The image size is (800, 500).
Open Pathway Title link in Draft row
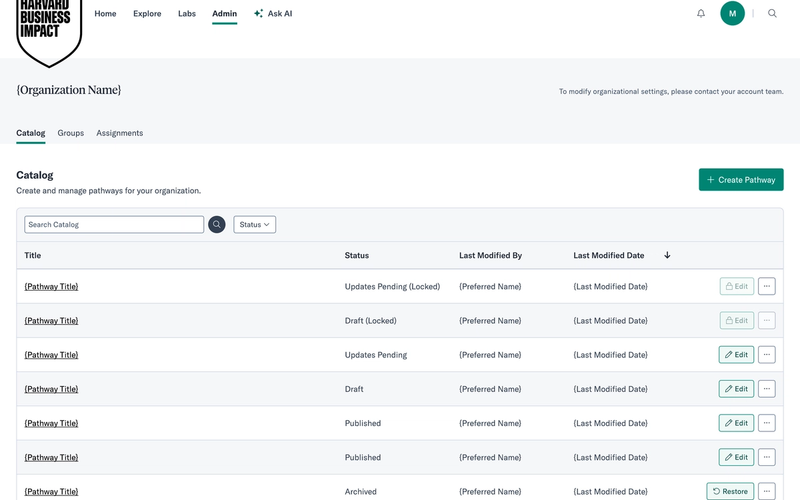52,389
